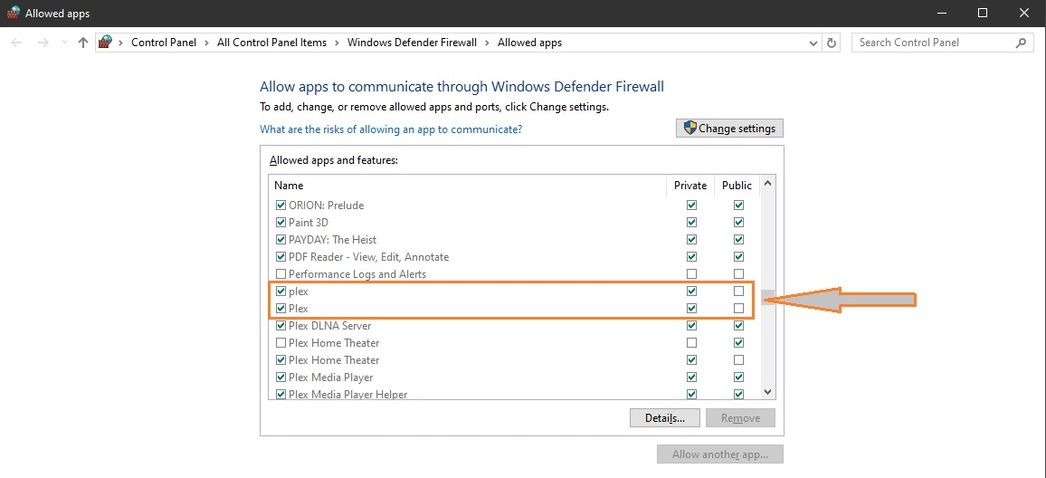
Task: Navigate to All Control Panel Items breadcrumb
Action: pyautogui.click(x=272, y=43)
